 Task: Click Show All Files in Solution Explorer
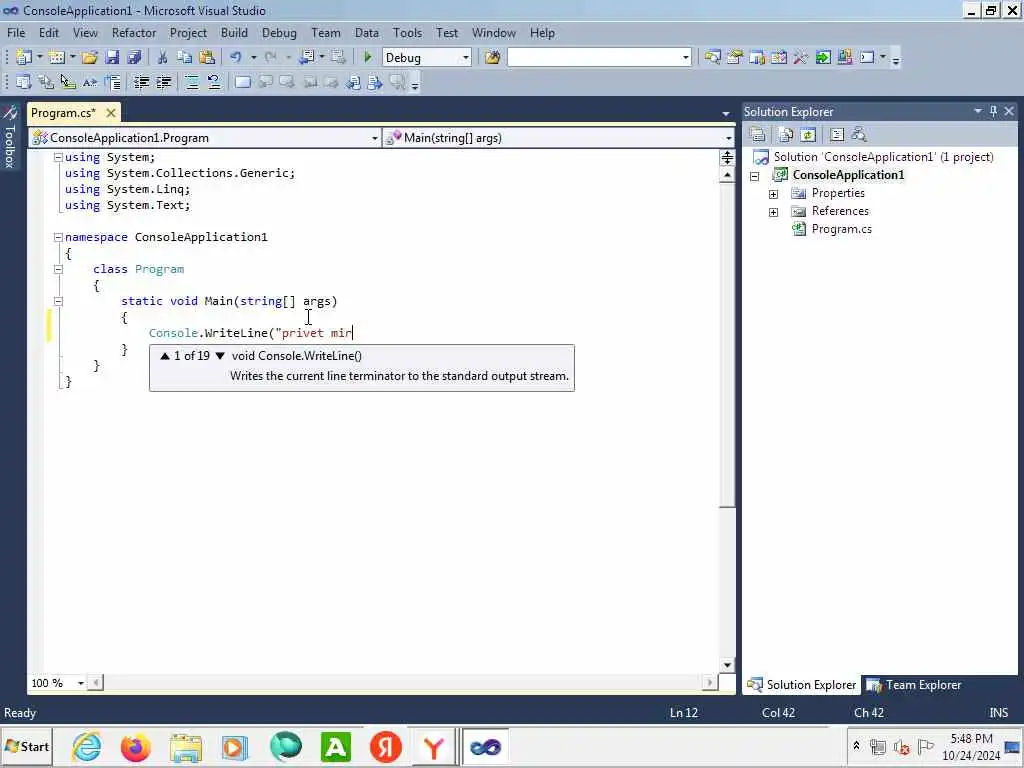click(786, 135)
